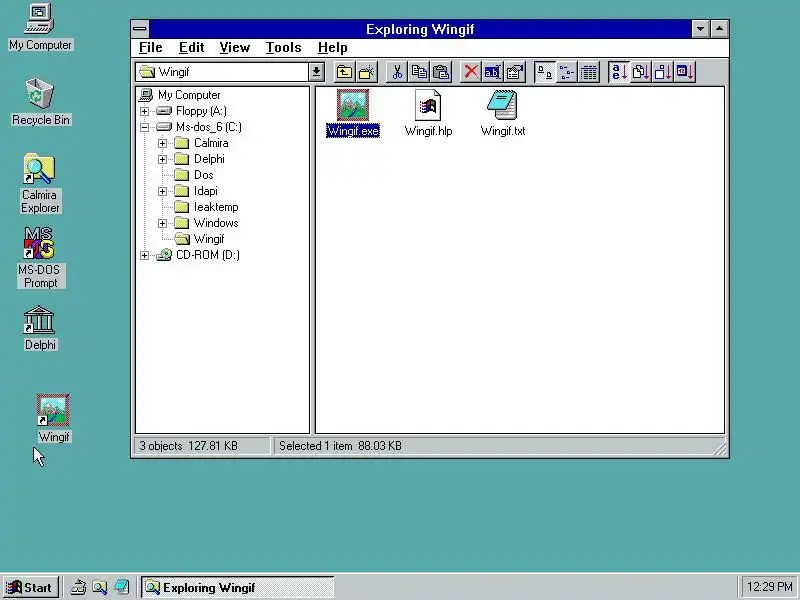Go up one folder level toolbar button

[344, 72]
